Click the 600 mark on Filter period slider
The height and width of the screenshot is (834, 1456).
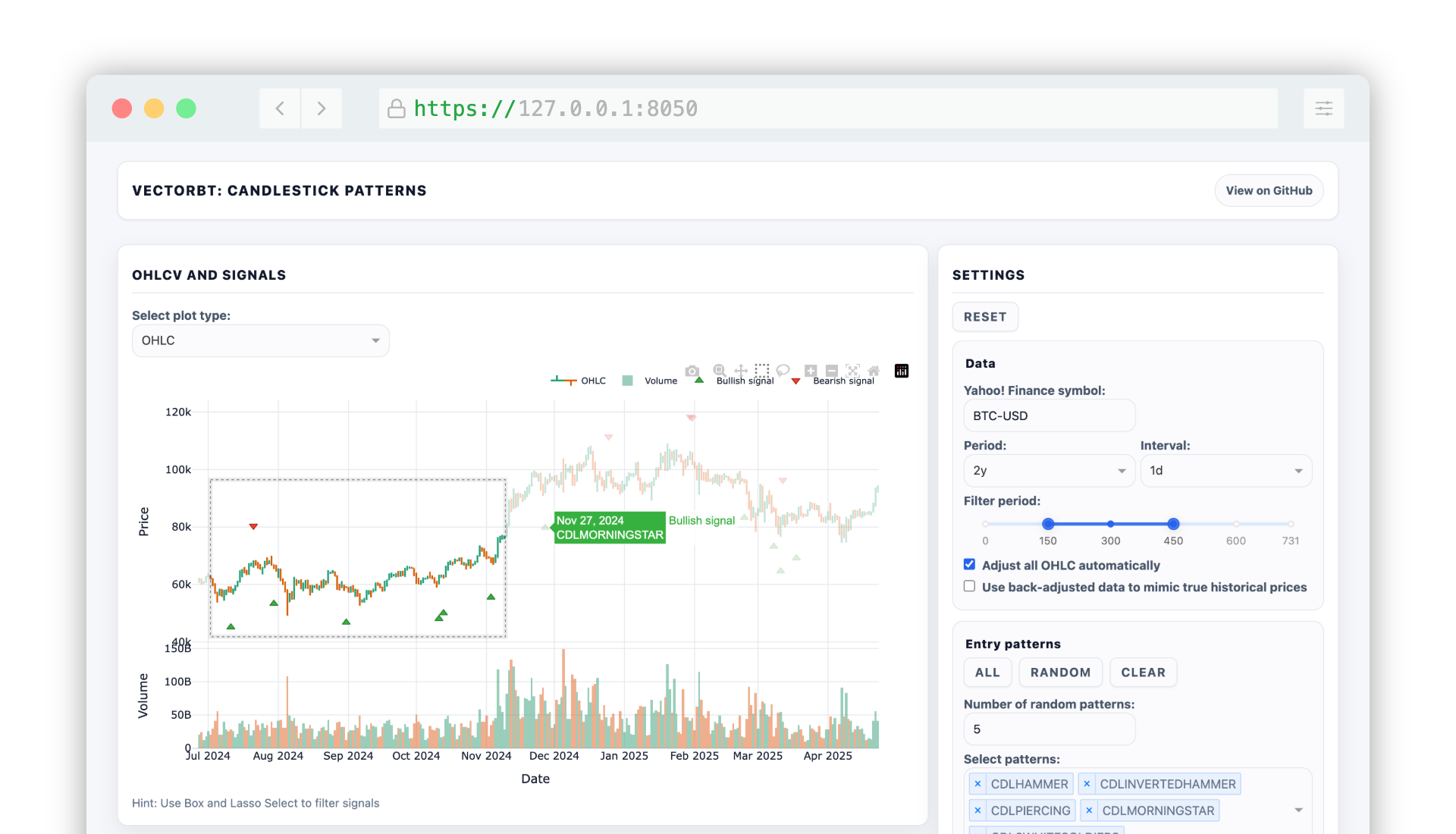[x=1236, y=524]
